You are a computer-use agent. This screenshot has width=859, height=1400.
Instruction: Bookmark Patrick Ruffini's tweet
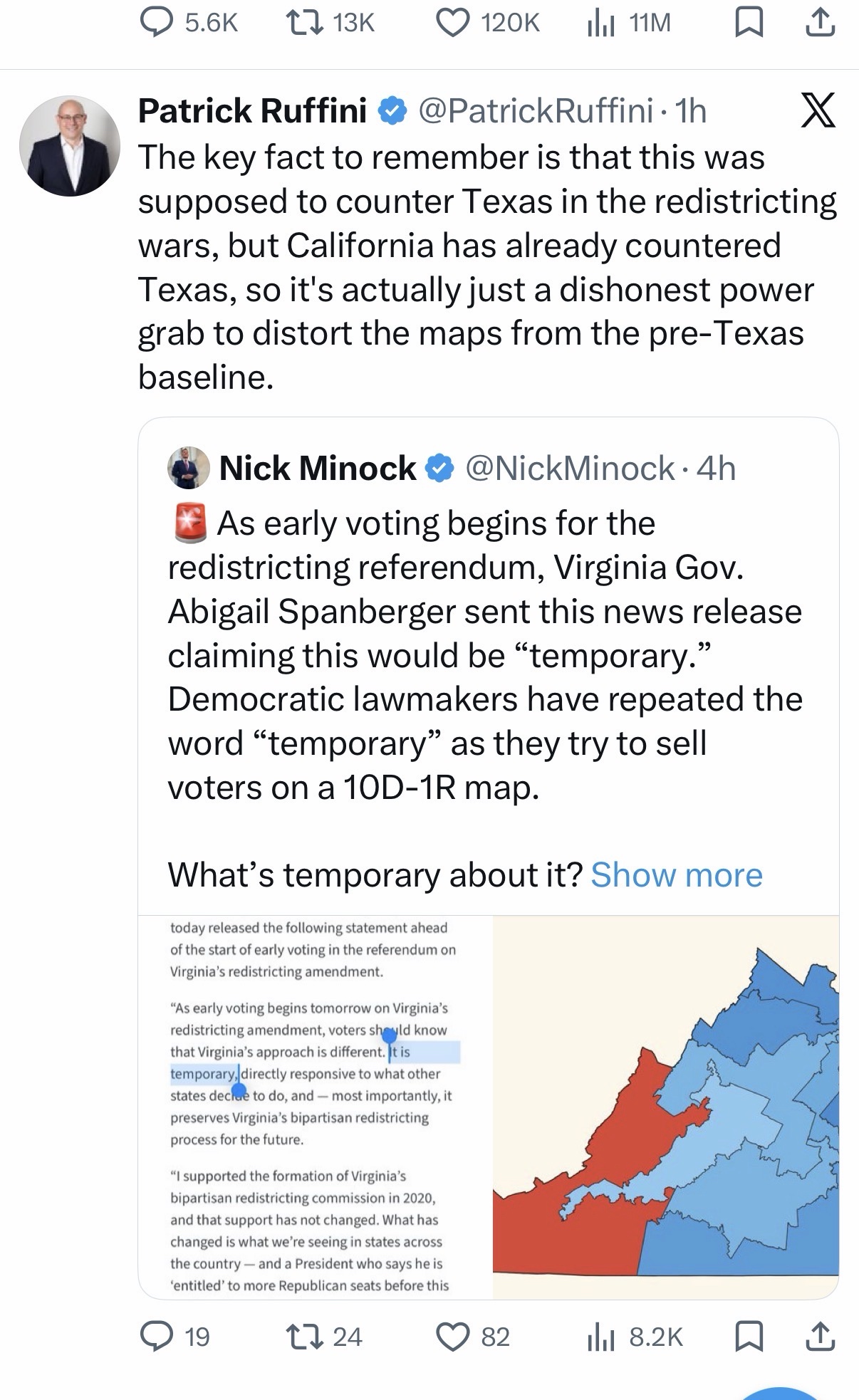pos(749,1337)
